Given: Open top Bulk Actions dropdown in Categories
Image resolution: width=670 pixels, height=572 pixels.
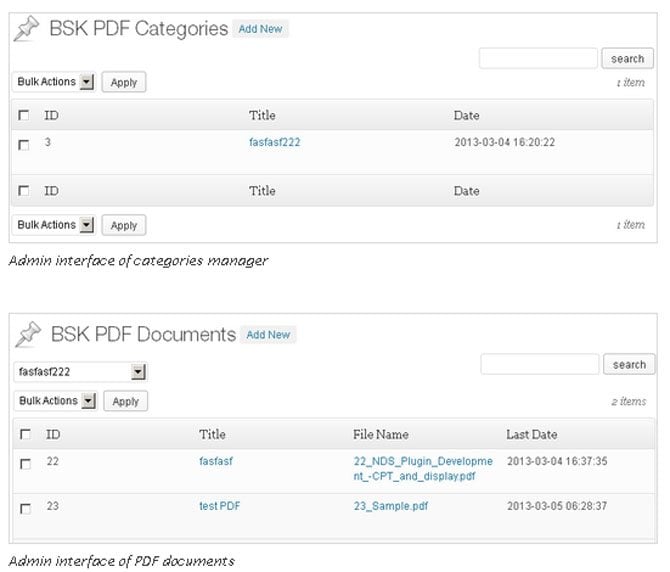Looking at the screenshot, I should [54, 82].
